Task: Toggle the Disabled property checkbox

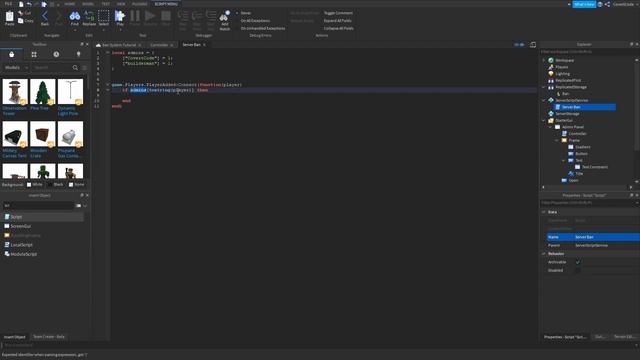Action: 578,270
